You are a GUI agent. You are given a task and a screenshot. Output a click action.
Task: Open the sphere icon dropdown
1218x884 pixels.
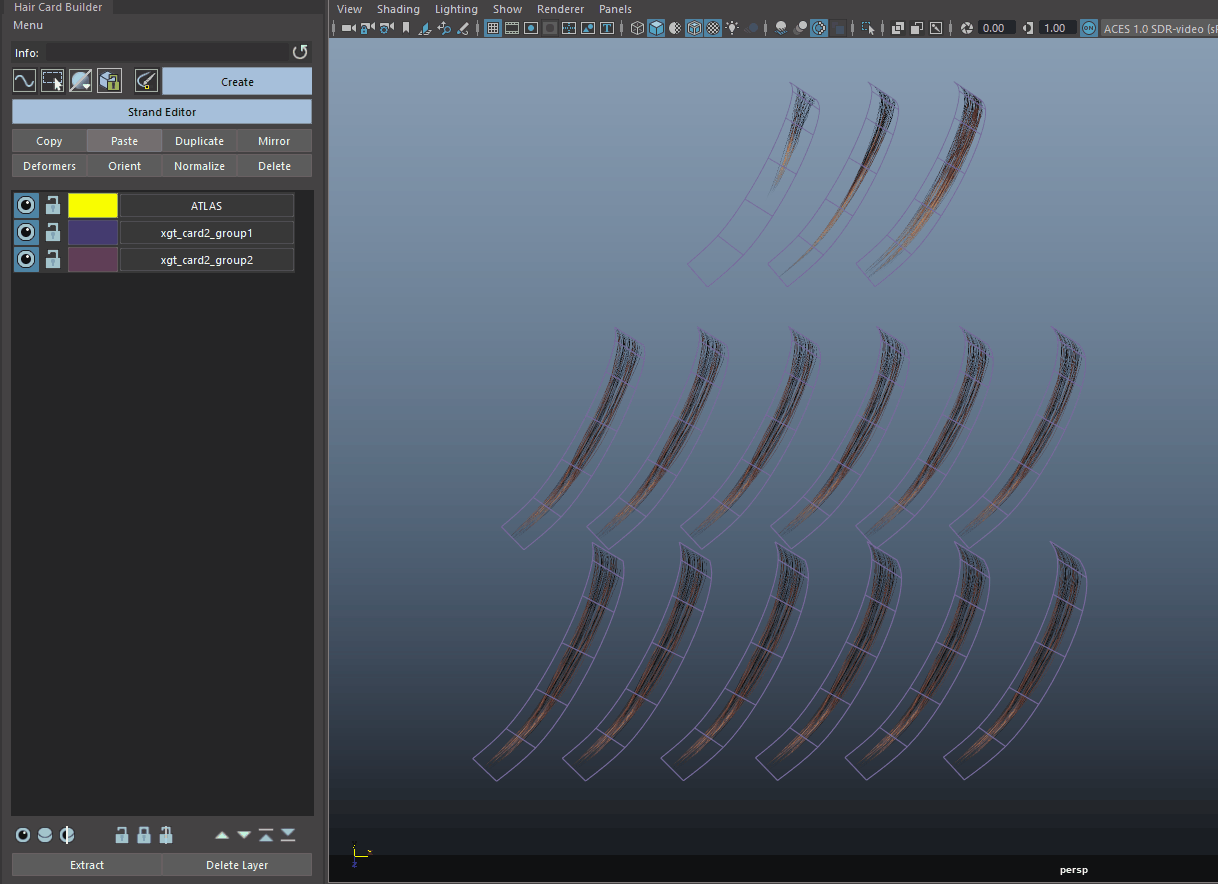click(x=81, y=81)
